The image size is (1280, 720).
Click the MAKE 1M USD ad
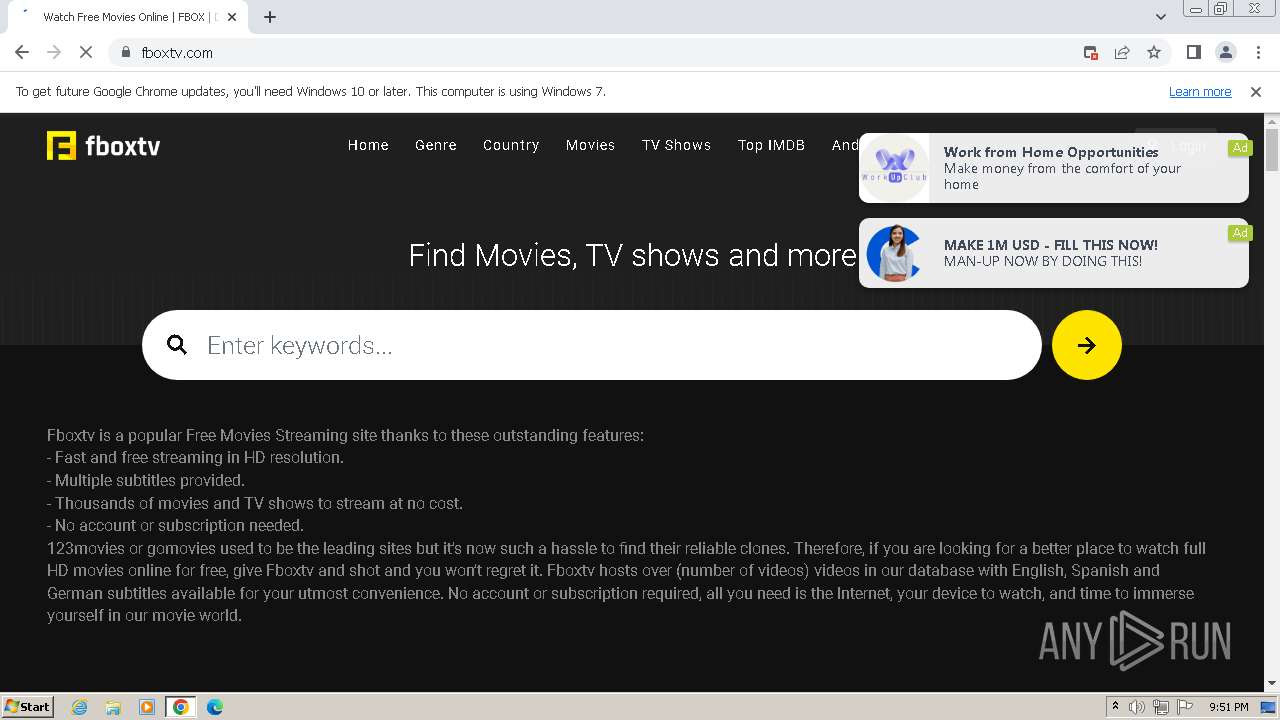1054,253
